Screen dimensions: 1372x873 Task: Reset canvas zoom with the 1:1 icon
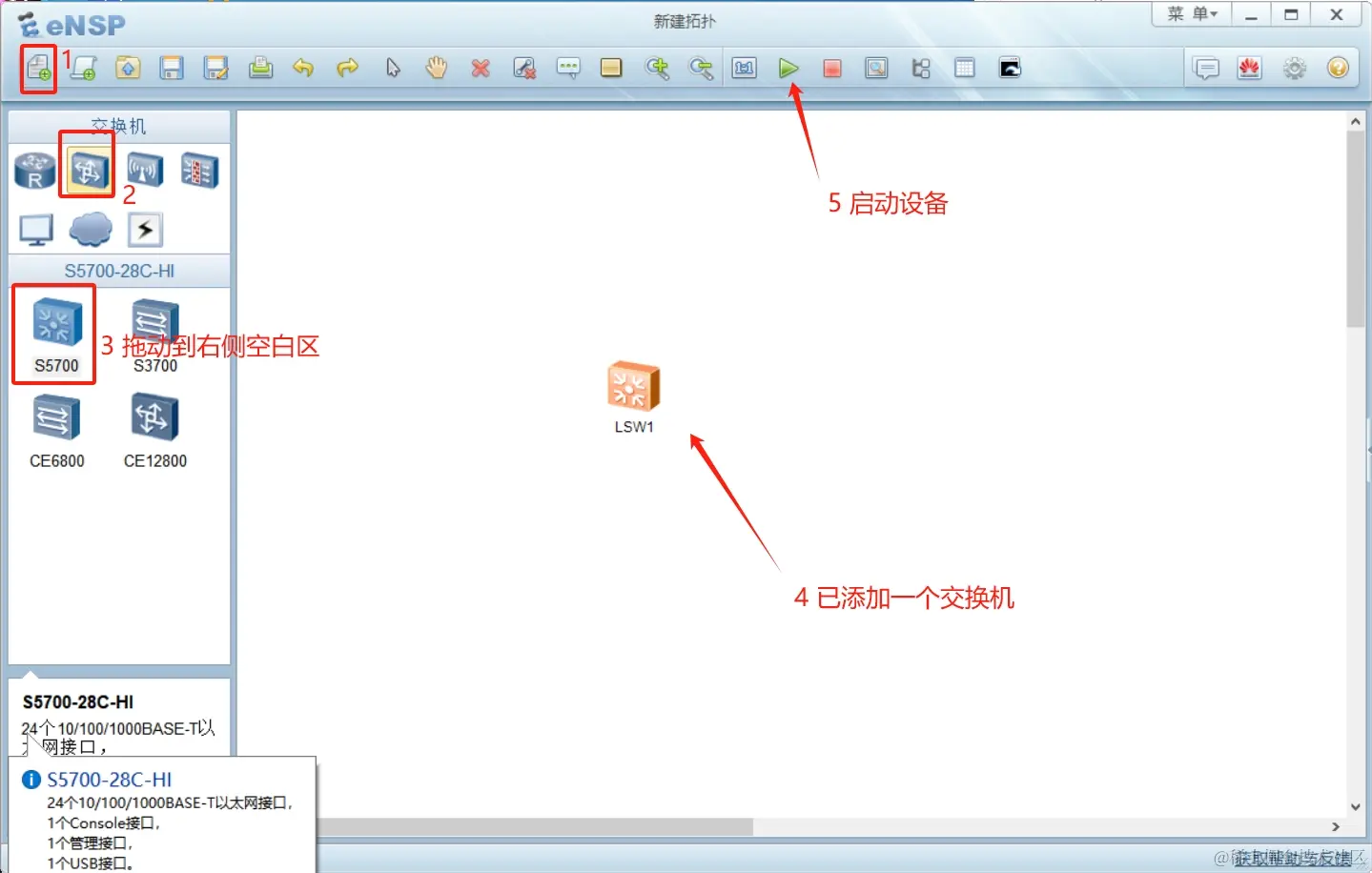tap(744, 68)
